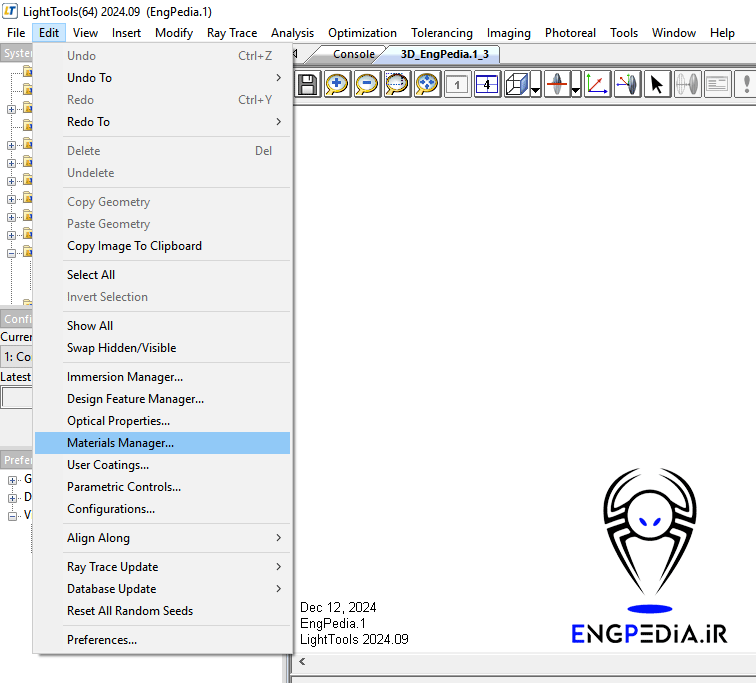Expand the D node in Preferences tree
756x683 pixels.
[x=13, y=498]
